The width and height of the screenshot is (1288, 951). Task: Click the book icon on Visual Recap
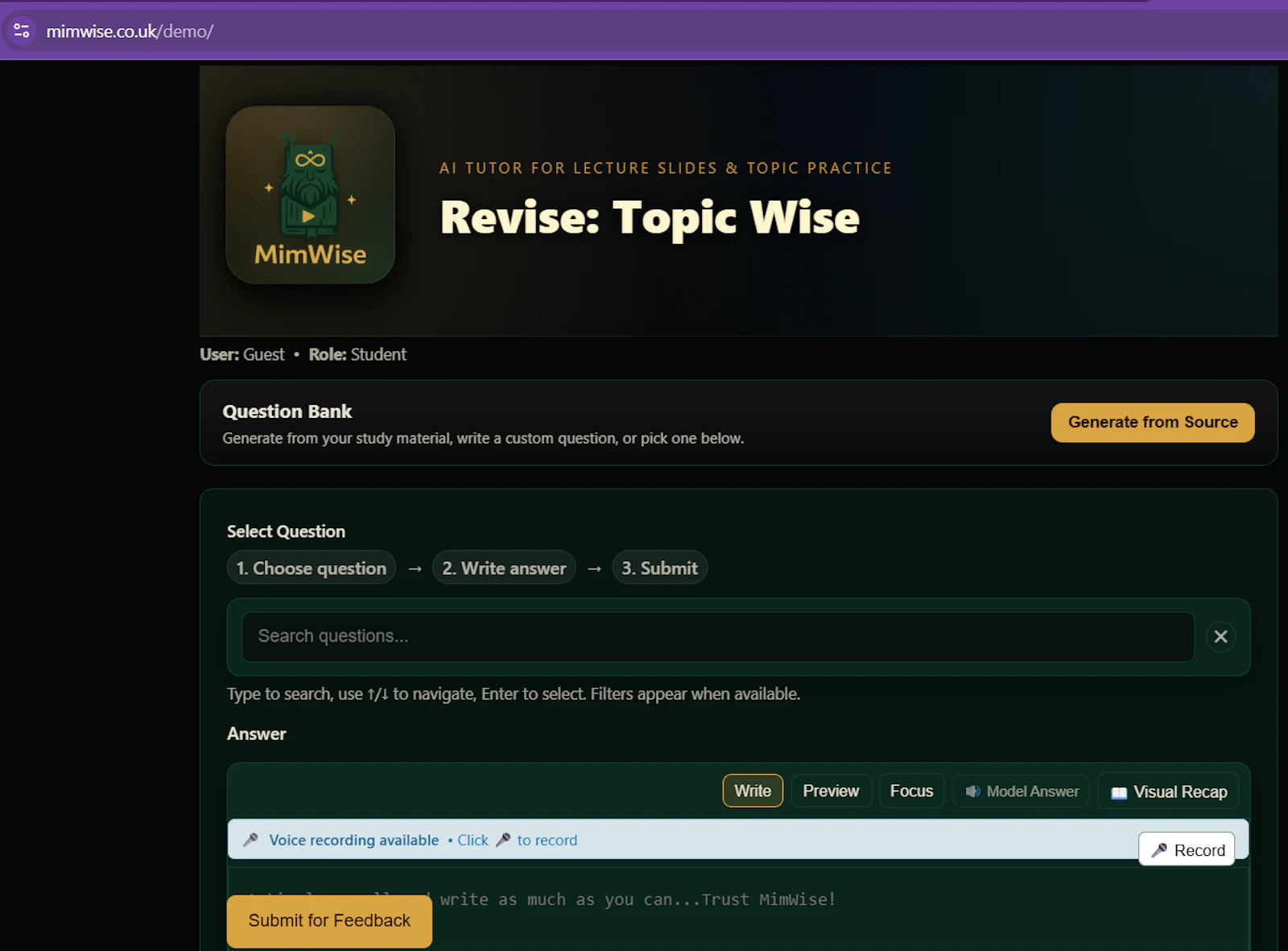point(1119,792)
